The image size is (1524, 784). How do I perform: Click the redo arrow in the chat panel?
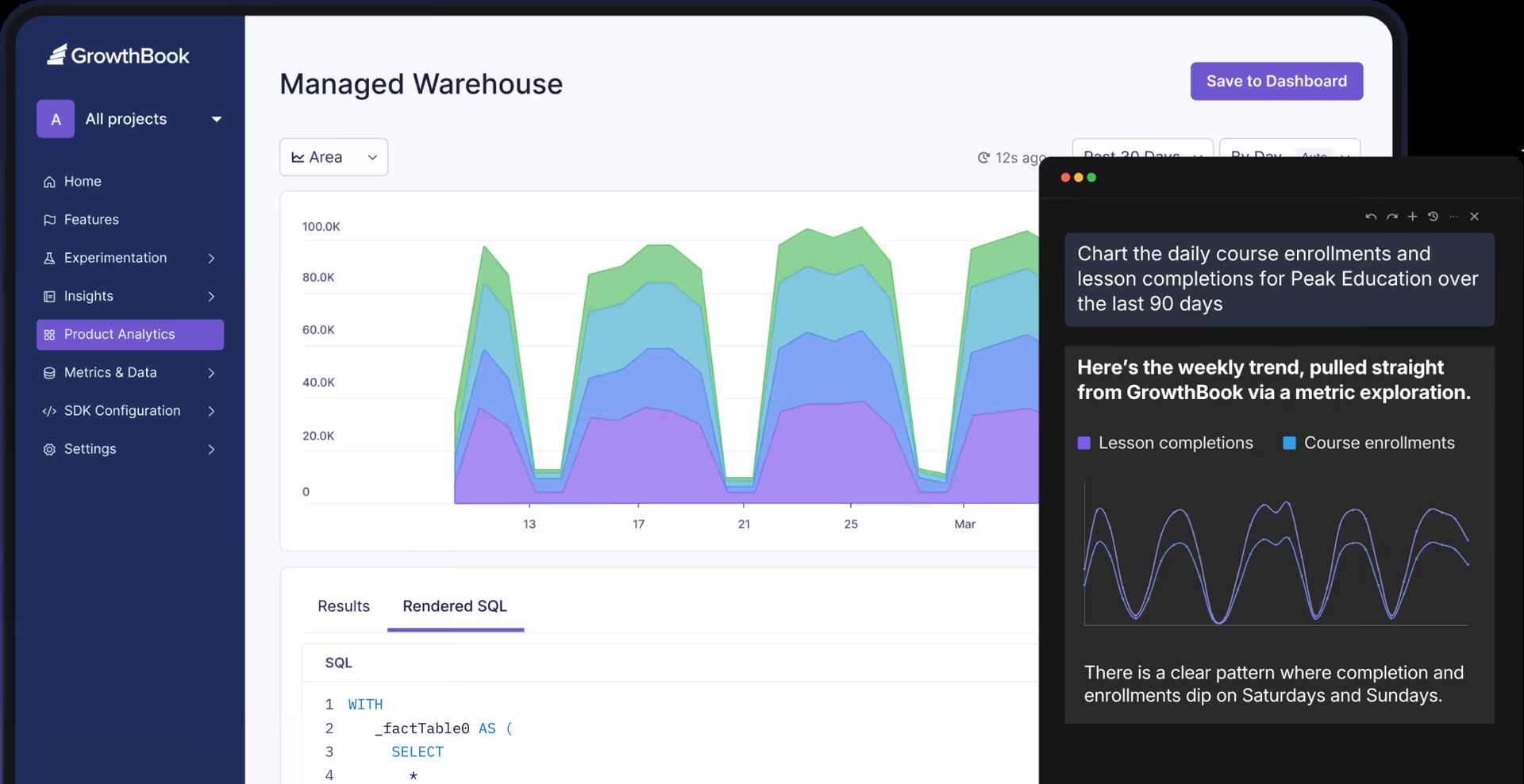1392,217
